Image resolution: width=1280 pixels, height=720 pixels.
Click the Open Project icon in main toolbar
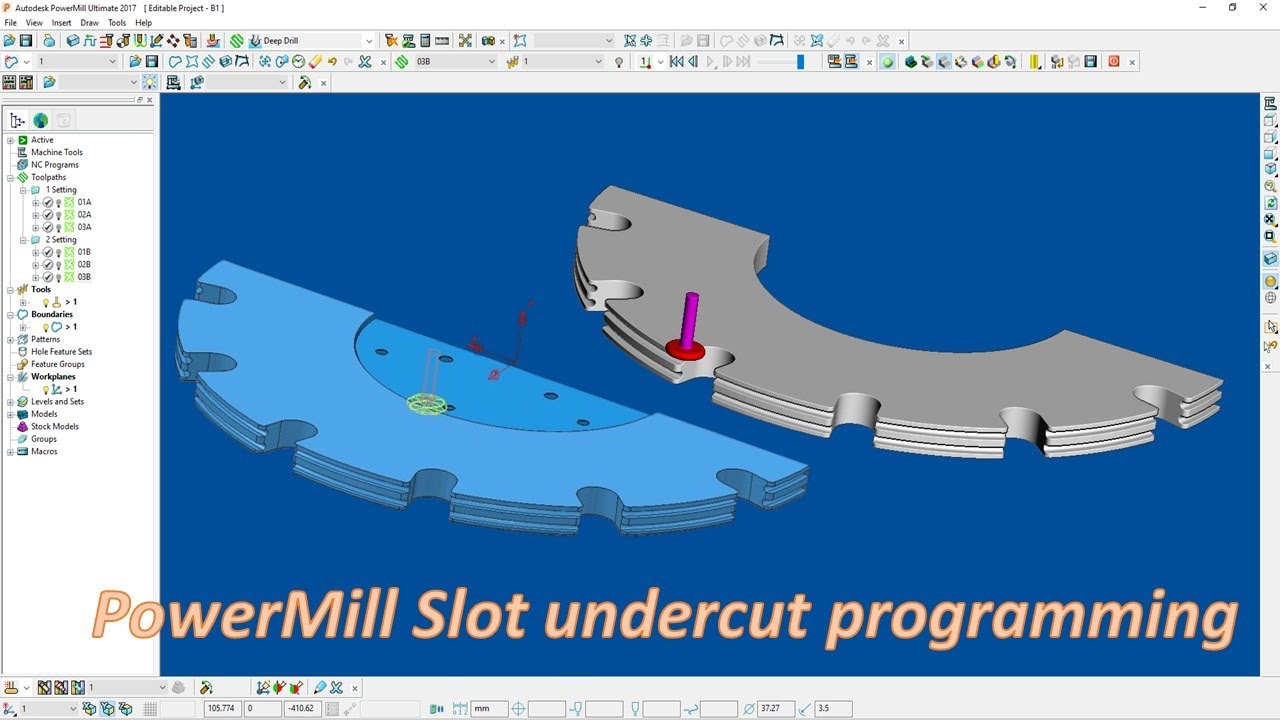(9, 41)
